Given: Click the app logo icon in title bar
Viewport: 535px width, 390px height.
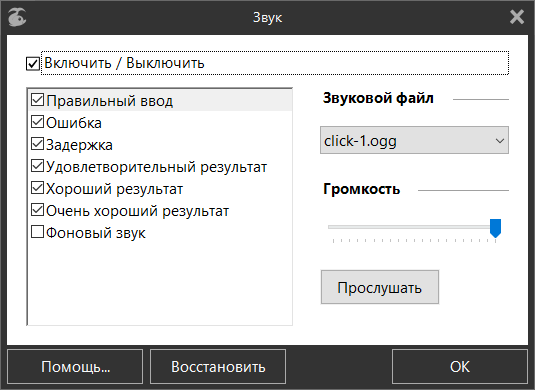Looking at the screenshot, I should [x=17, y=17].
